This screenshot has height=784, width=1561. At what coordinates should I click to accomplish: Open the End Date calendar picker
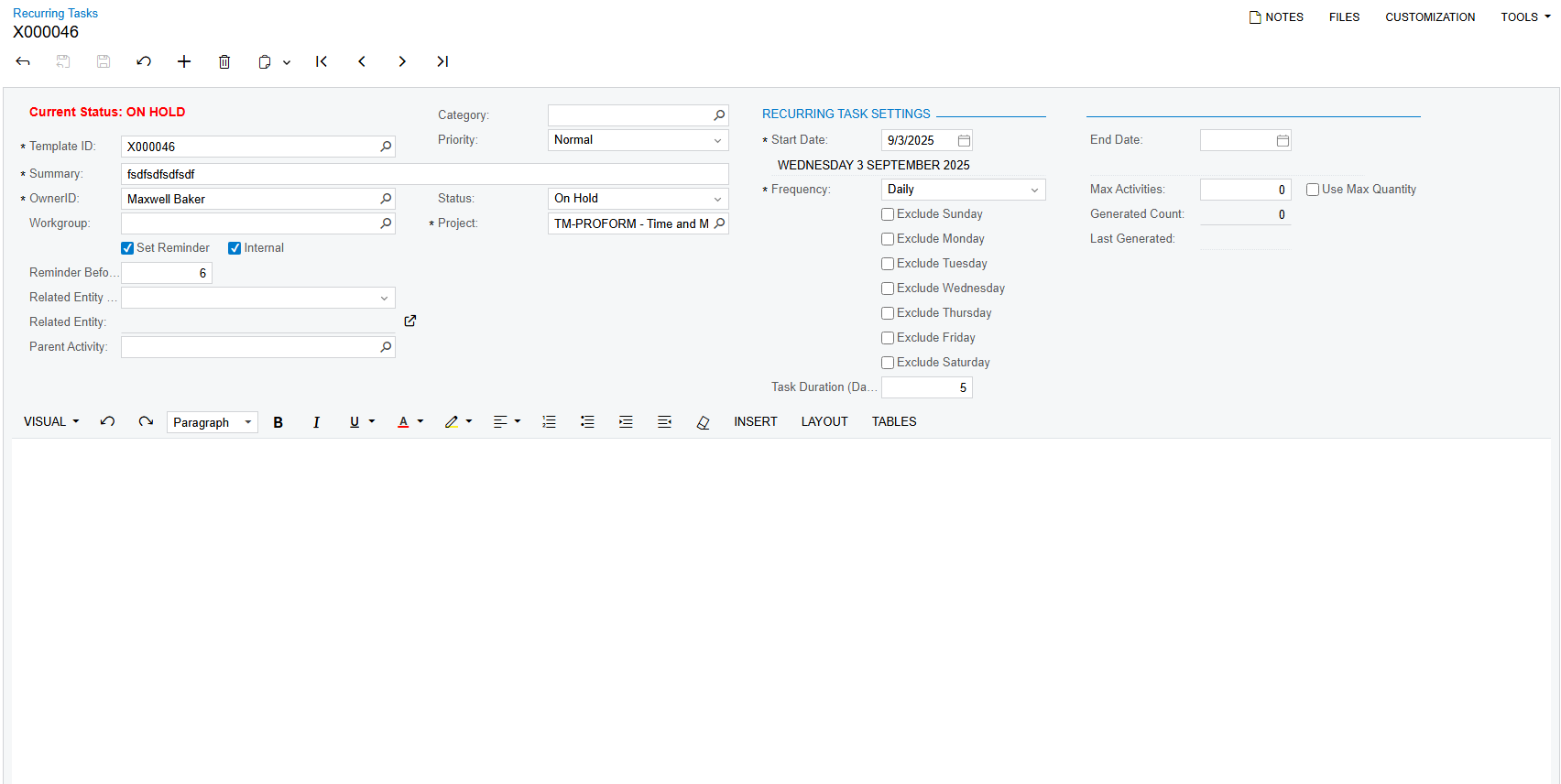(x=1283, y=140)
